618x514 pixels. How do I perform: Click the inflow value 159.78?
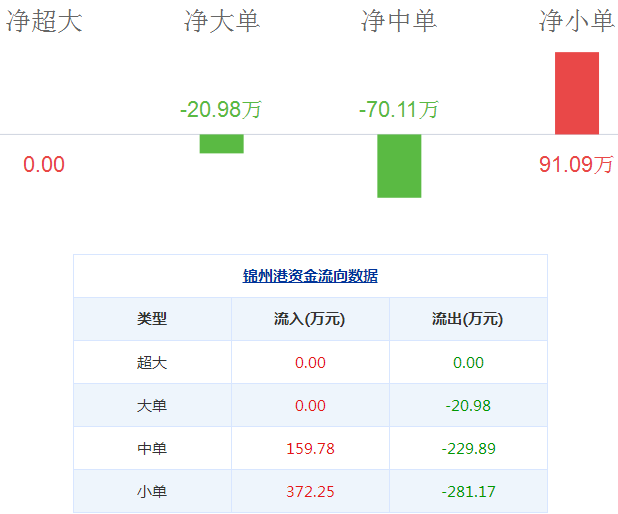(x=311, y=449)
